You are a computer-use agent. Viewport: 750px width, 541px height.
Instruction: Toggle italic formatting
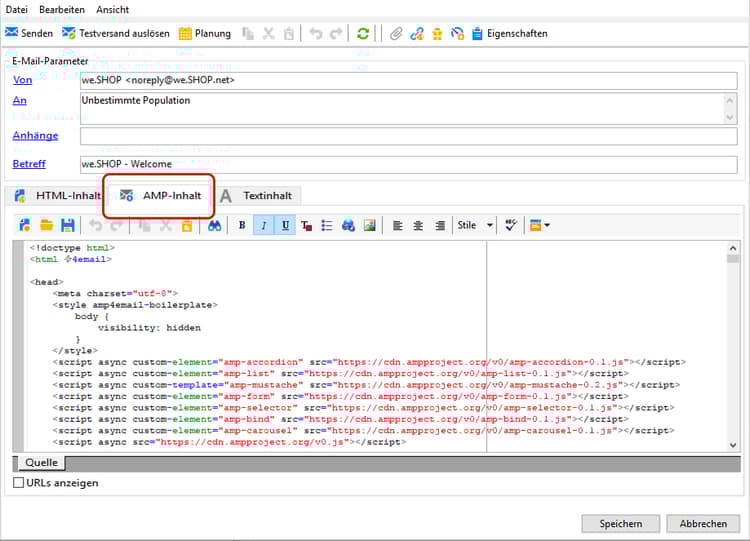[264, 225]
